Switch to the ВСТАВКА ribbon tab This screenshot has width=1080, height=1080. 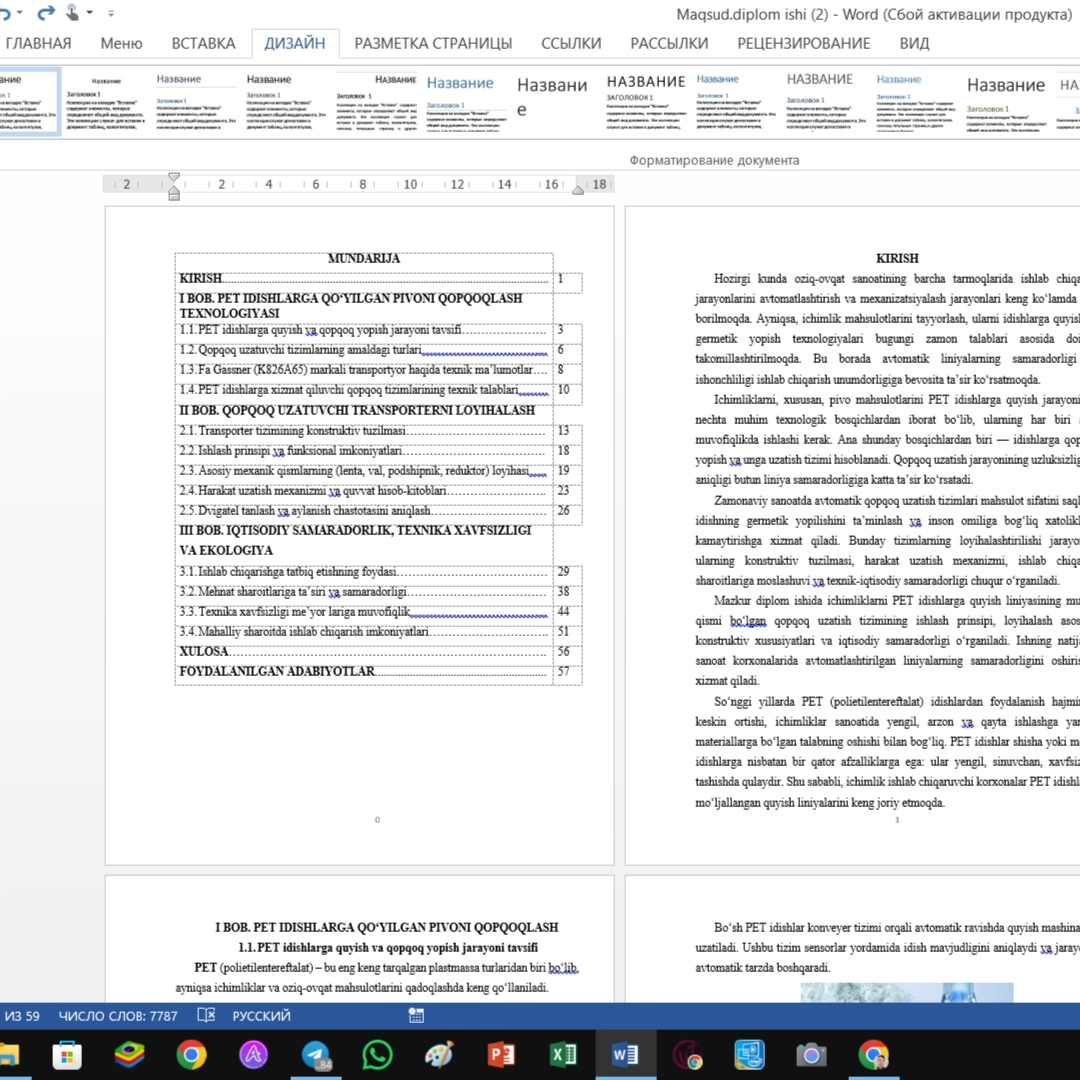pyautogui.click(x=203, y=43)
